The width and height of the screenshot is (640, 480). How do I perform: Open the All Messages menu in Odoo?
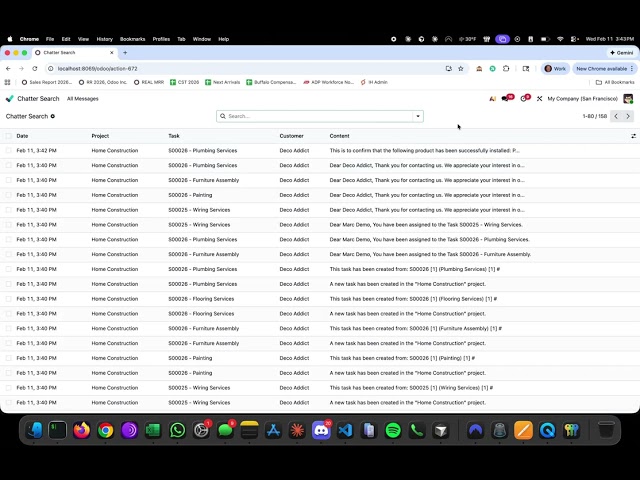[82, 99]
